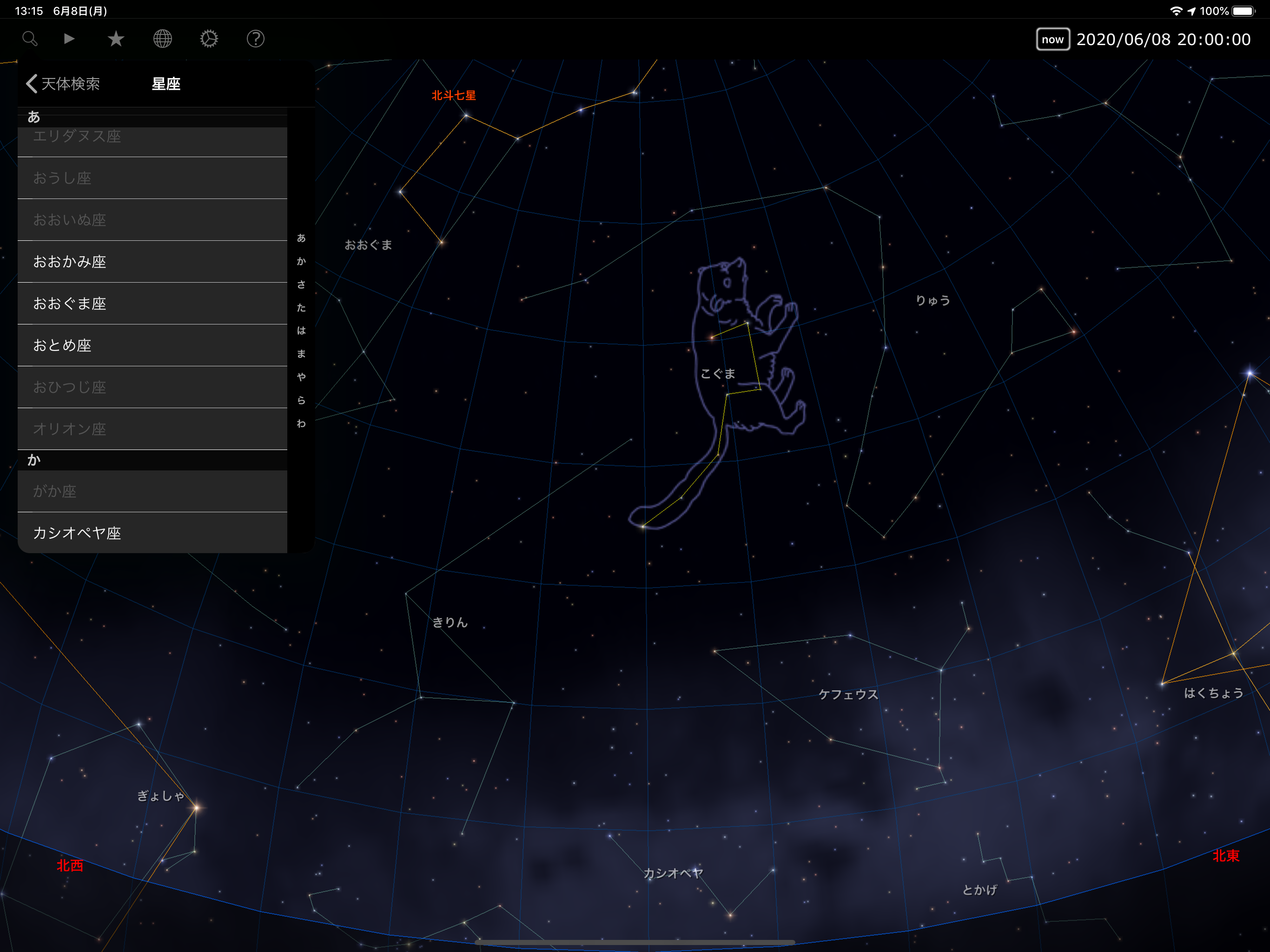Open the search magnifier icon
Viewport: 1270px width, 952px height.
click(x=30, y=39)
